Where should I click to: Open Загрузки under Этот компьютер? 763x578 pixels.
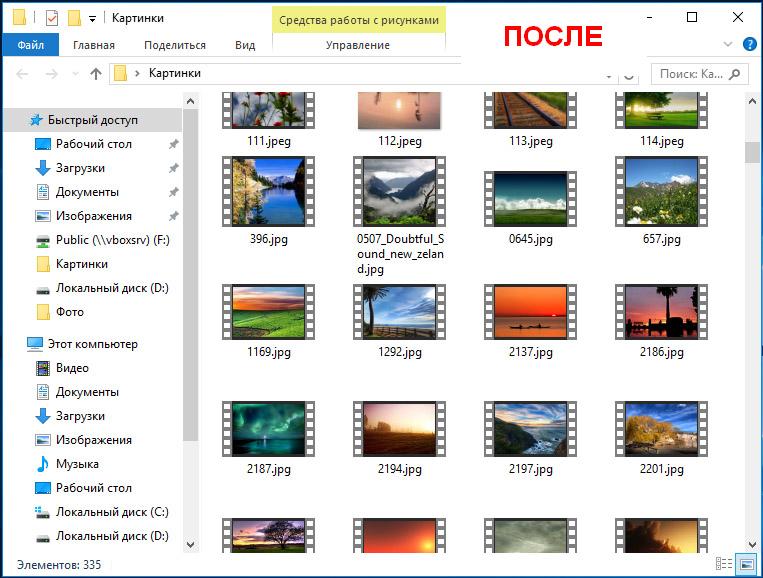pos(80,416)
